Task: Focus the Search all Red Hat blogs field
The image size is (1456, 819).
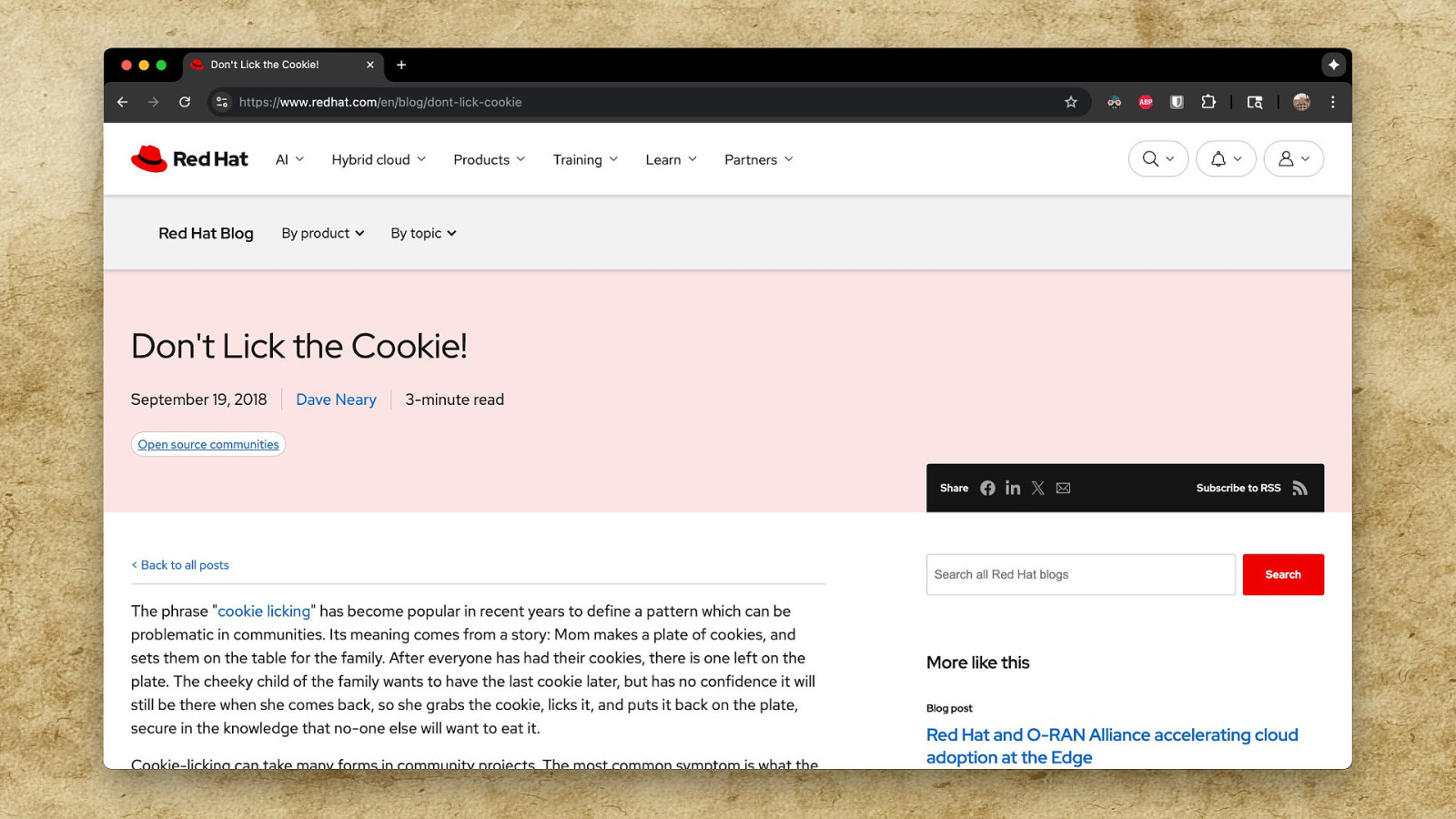Action: (1080, 575)
